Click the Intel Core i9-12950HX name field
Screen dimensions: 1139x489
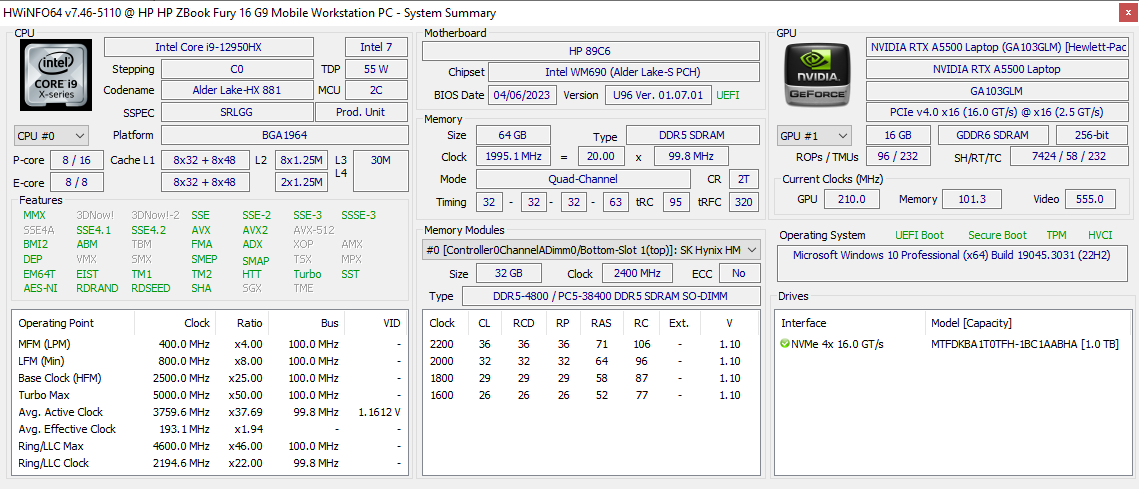[x=208, y=47]
